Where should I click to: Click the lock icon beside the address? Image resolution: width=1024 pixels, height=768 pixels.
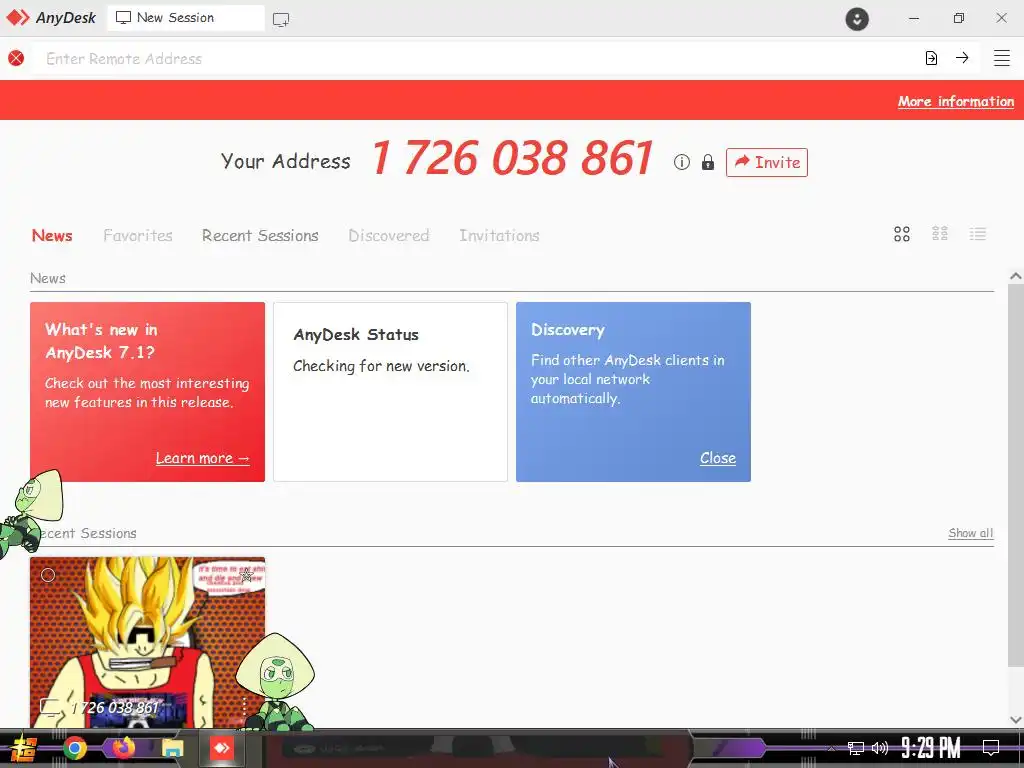(708, 162)
